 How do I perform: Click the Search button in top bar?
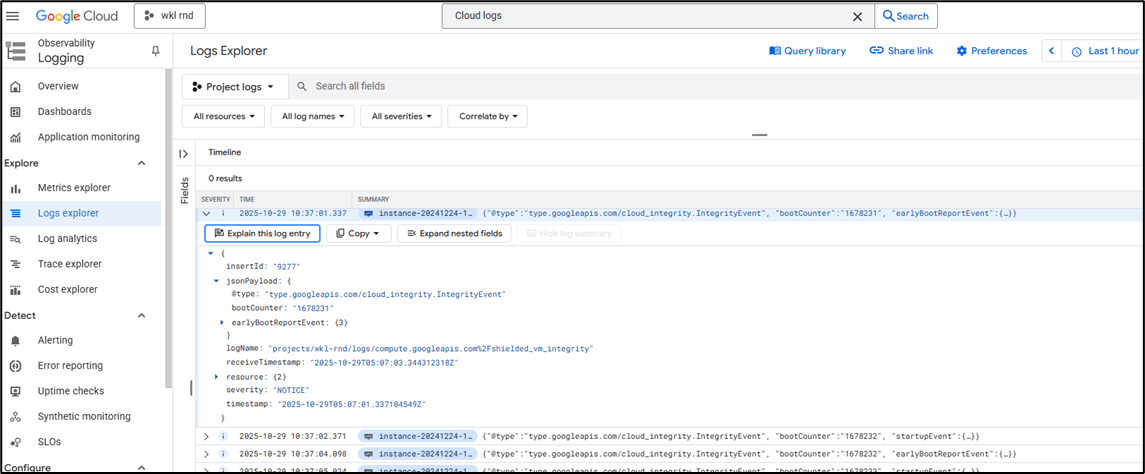(x=905, y=16)
